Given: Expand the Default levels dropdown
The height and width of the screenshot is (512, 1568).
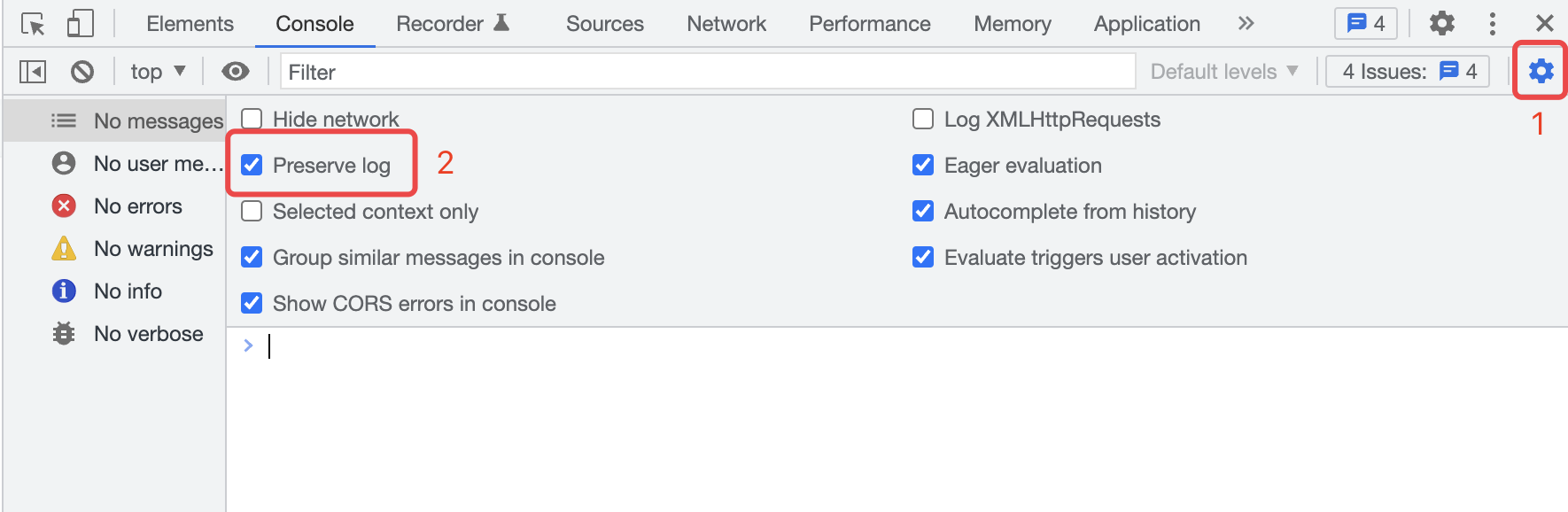Looking at the screenshot, I should 1223,72.
